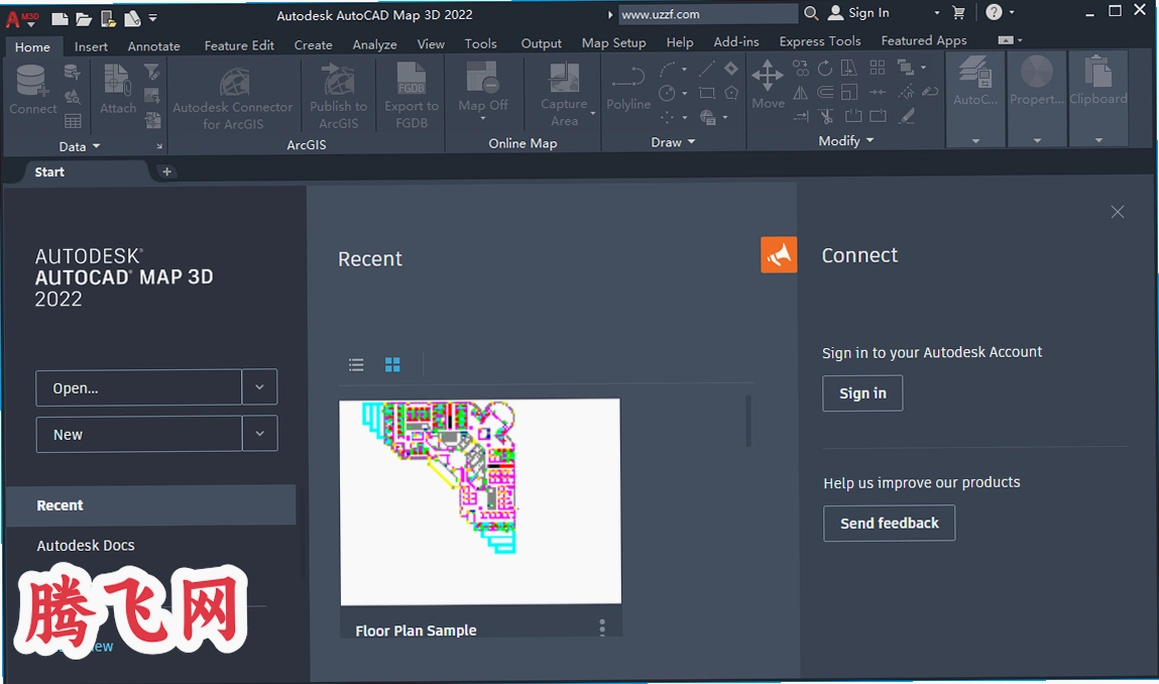Click Export to FGDB
The width and height of the screenshot is (1159, 684).
coord(412,97)
